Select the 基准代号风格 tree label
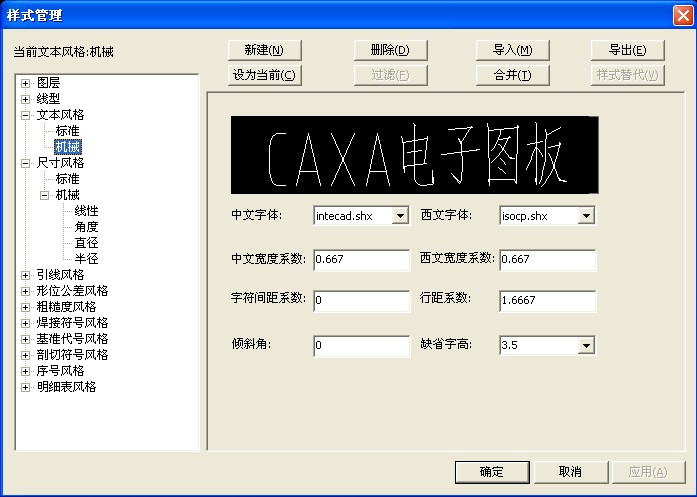The width and height of the screenshot is (697, 497). coord(72,339)
